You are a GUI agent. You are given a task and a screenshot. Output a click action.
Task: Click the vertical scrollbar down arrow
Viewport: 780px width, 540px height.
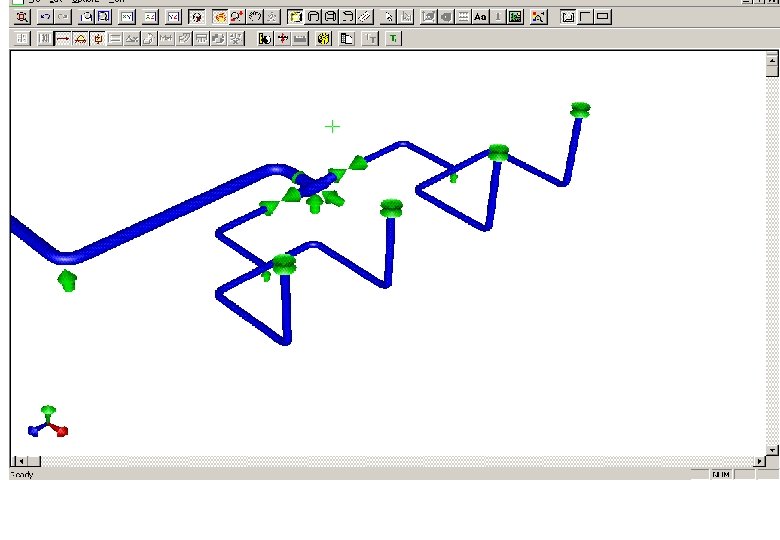(772, 450)
